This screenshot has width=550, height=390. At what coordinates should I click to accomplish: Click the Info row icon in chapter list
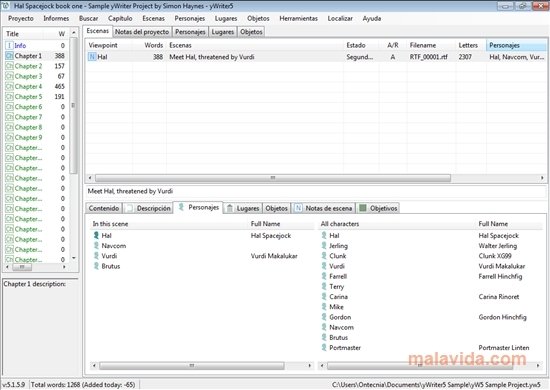pos(9,46)
